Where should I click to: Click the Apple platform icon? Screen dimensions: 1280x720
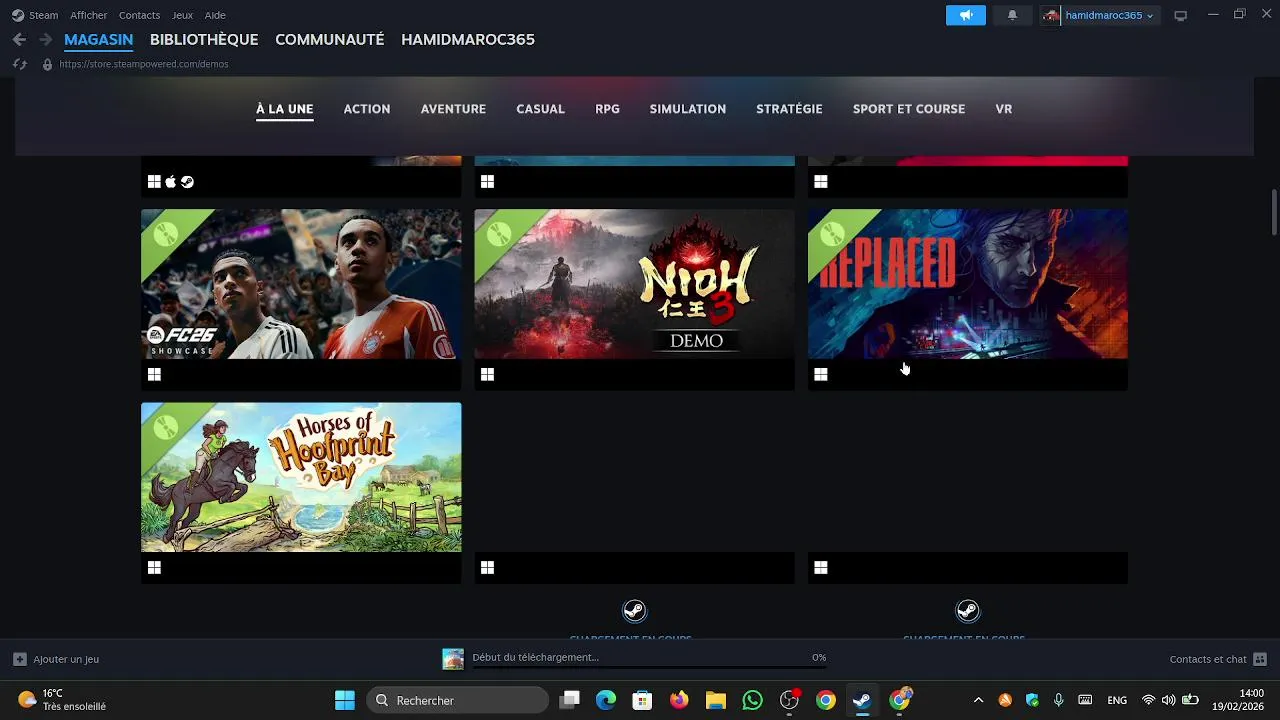coord(171,182)
